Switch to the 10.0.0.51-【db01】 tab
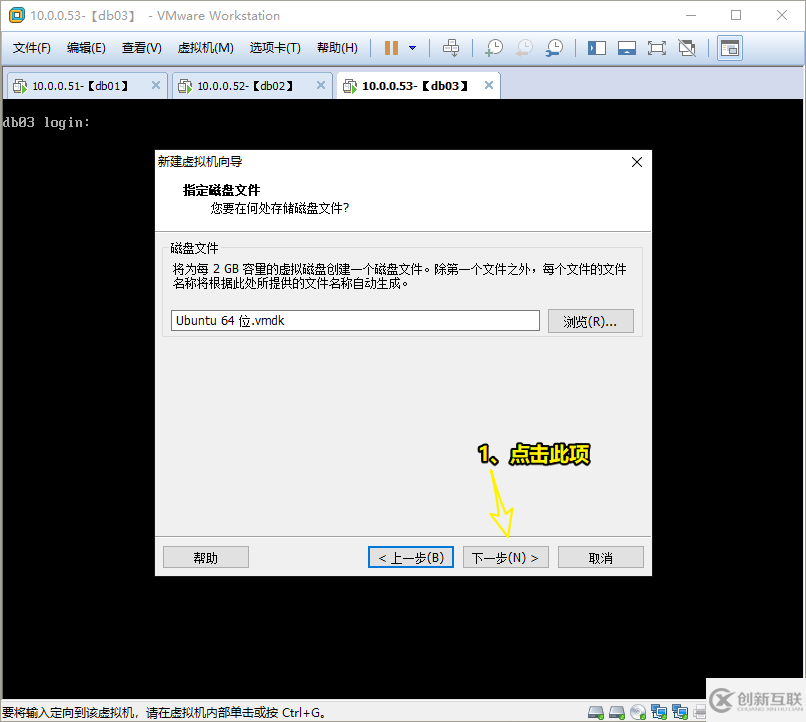The height and width of the screenshot is (722, 806). coord(85,85)
